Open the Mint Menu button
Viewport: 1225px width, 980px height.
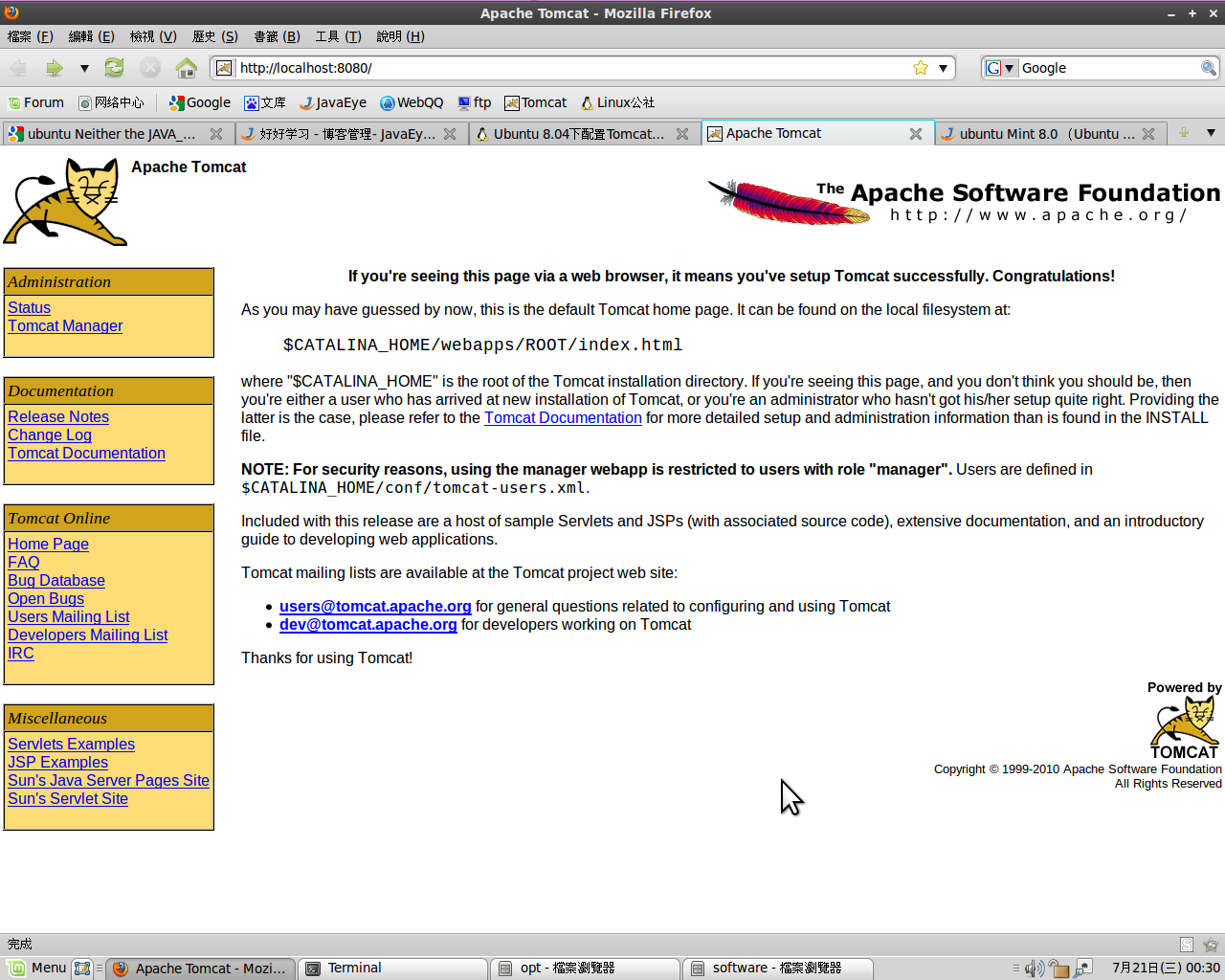pos(37,968)
